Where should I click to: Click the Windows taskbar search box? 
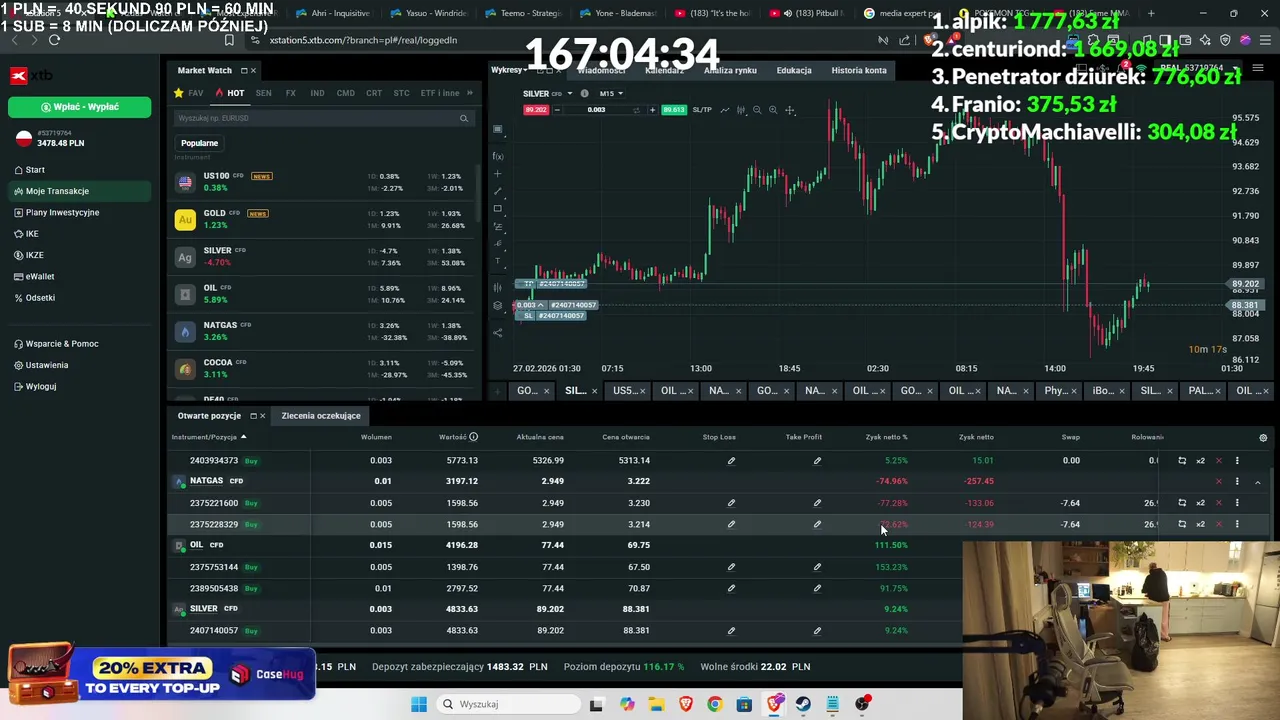507,704
